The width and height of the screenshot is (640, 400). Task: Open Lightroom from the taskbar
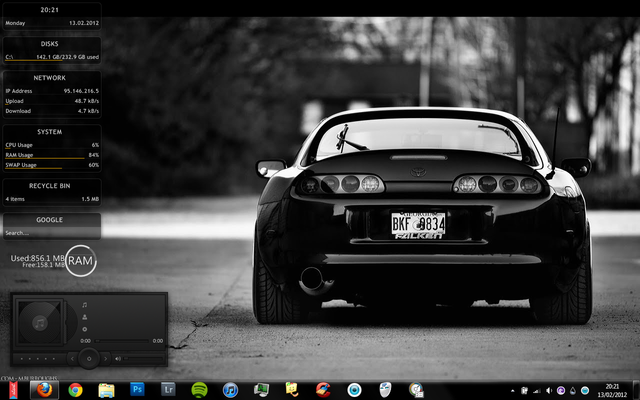[168, 389]
